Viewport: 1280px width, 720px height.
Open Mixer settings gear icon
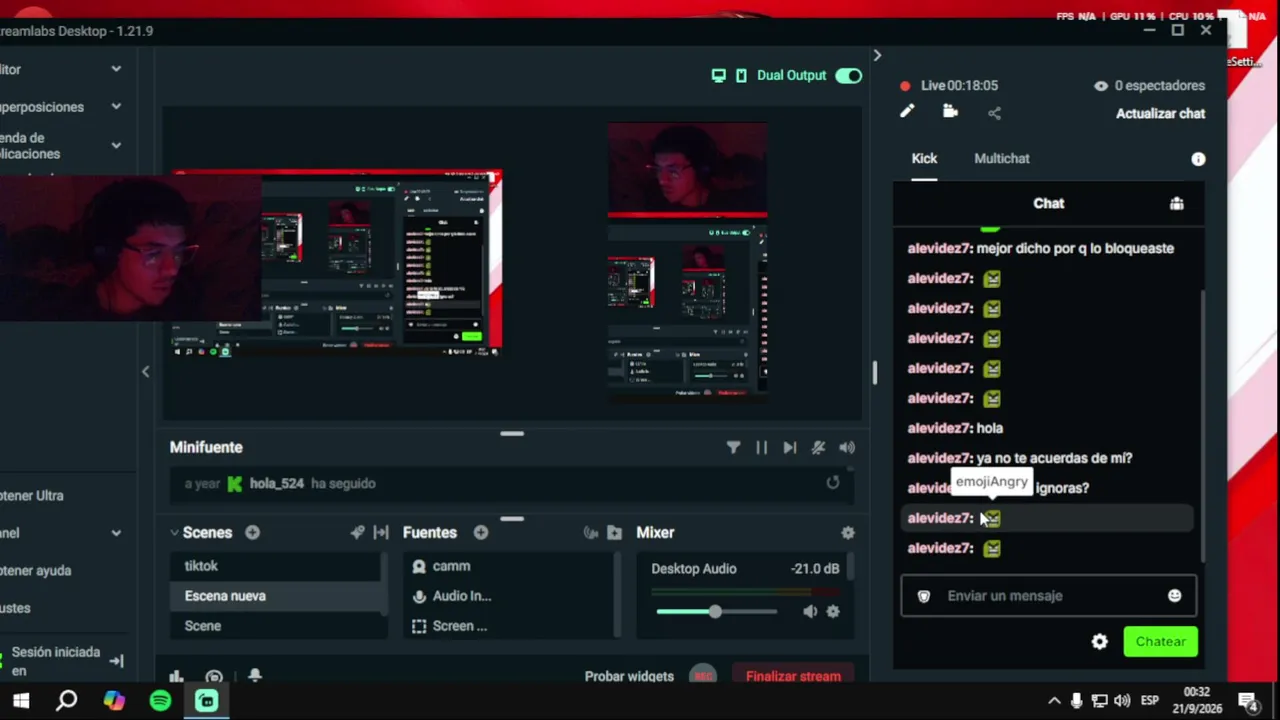(848, 533)
